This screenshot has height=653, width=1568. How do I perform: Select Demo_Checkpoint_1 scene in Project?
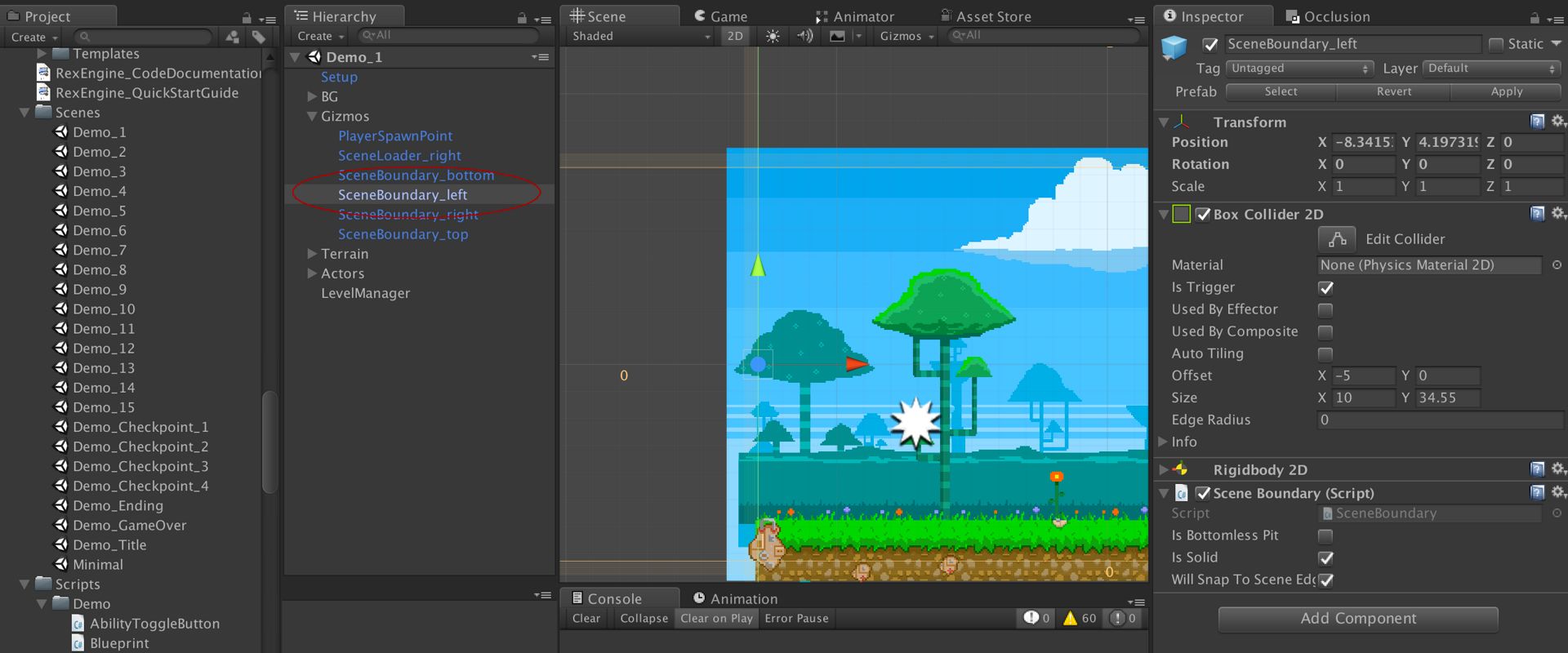tap(140, 427)
